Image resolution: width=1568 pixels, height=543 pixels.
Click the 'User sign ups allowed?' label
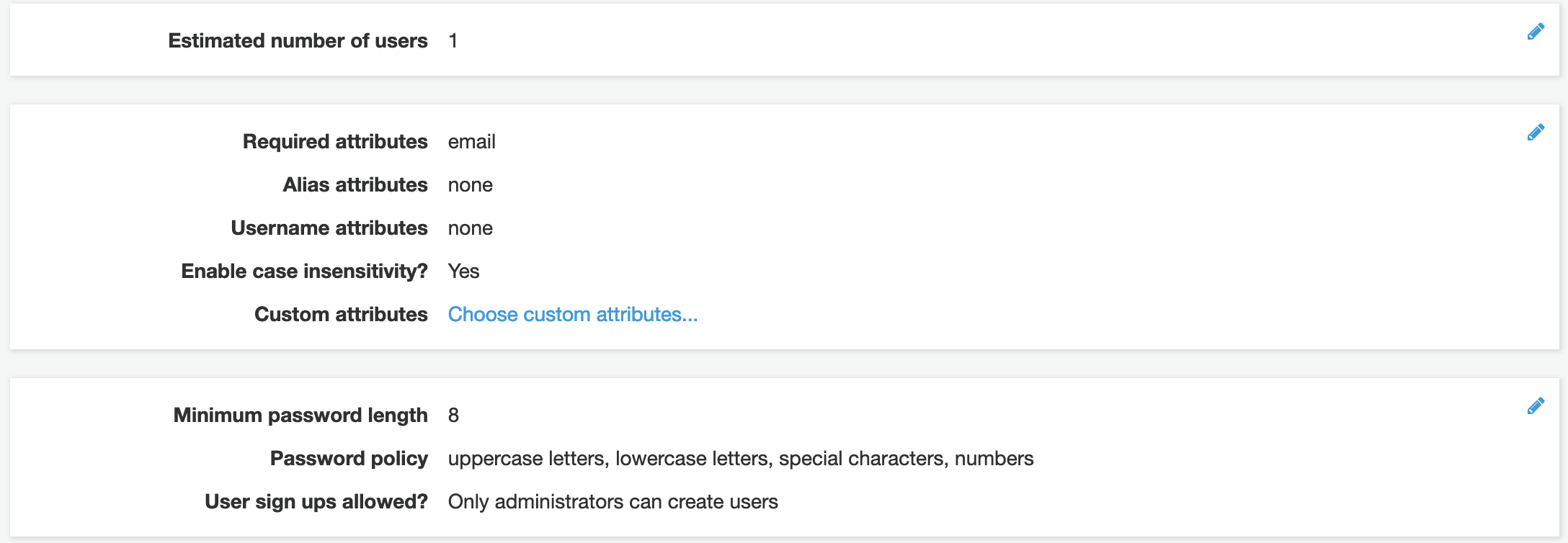pyautogui.click(x=316, y=502)
